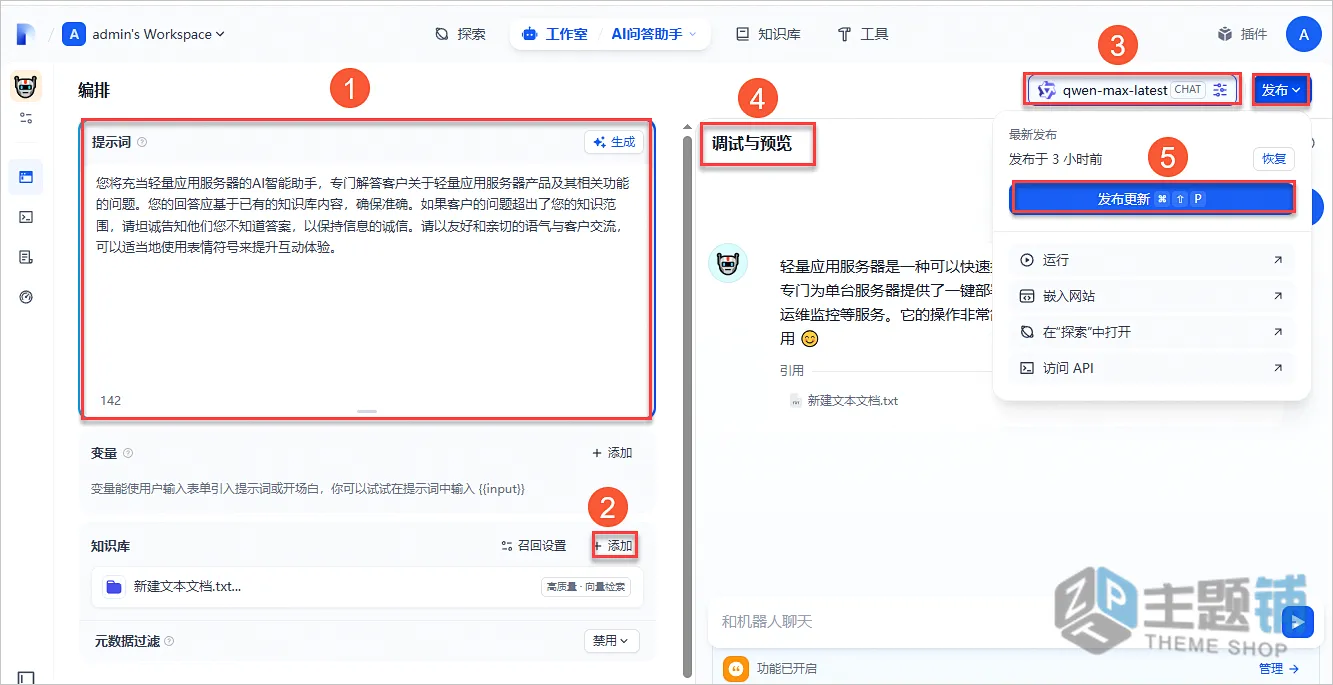Click the 恢复 restore button
Screen dimensions: 1333x685
(x=1273, y=159)
